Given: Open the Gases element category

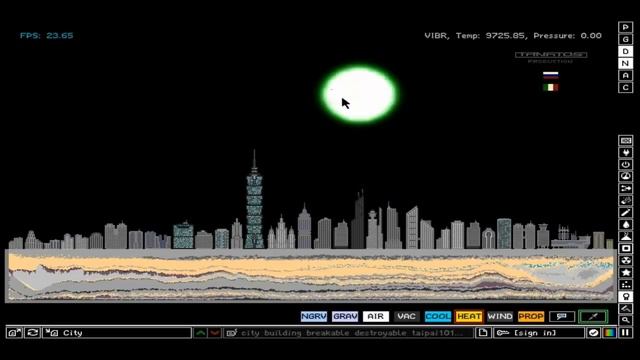Looking at the screenshot, I should 625,212.
